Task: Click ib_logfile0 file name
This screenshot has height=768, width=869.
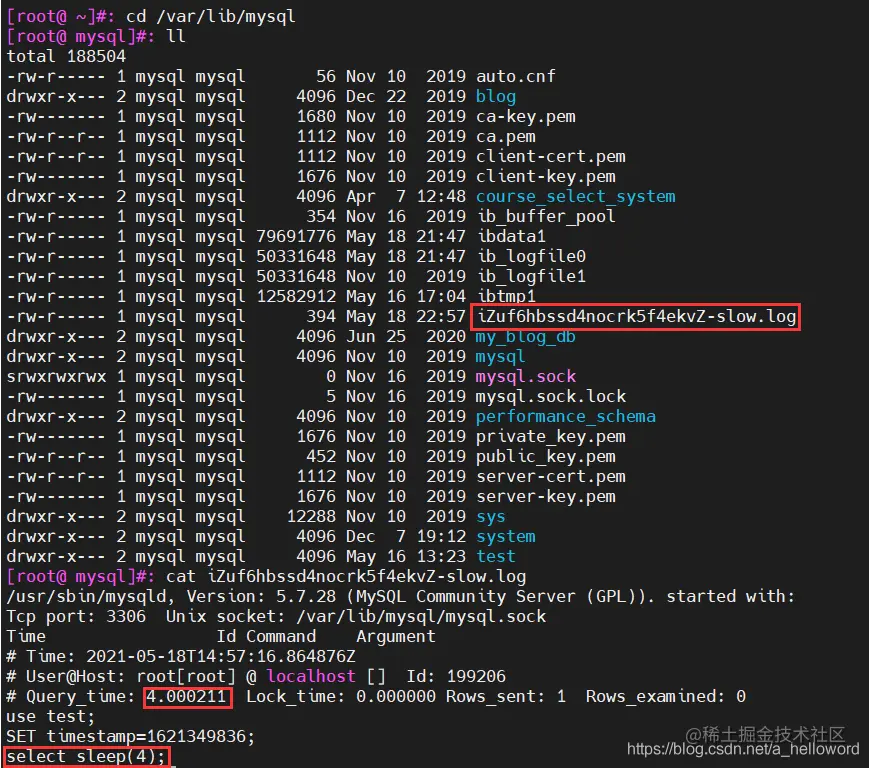Action: (x=530, y=257)
